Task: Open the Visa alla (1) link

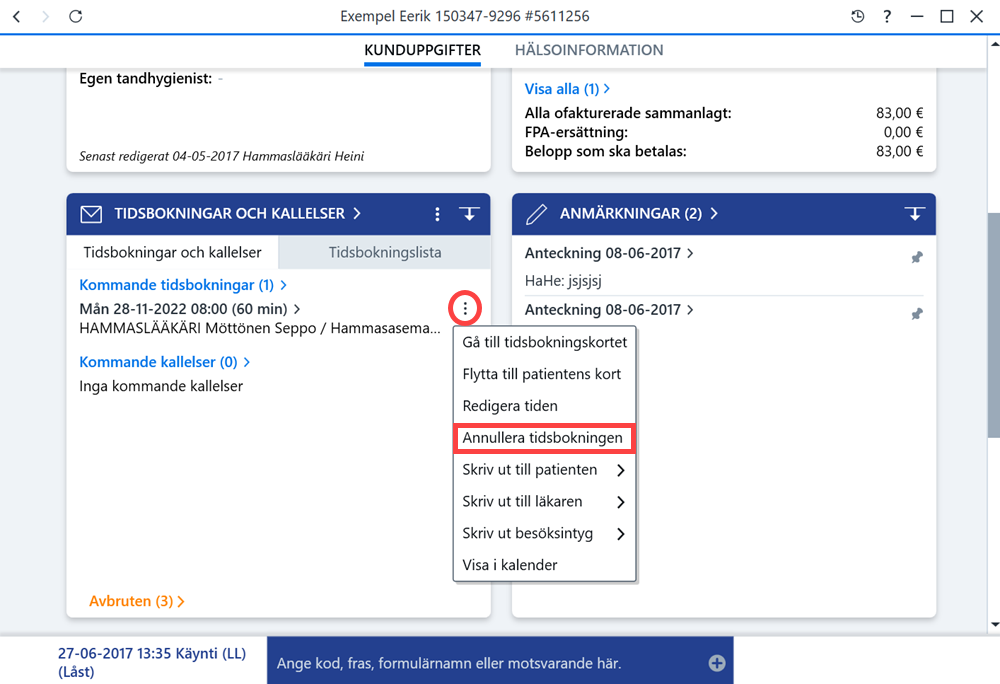Action: tap(567, 89)
